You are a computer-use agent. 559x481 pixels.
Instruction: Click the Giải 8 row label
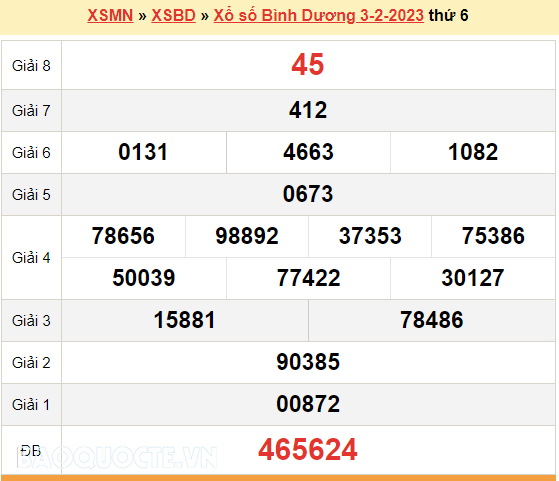point(31,66)
